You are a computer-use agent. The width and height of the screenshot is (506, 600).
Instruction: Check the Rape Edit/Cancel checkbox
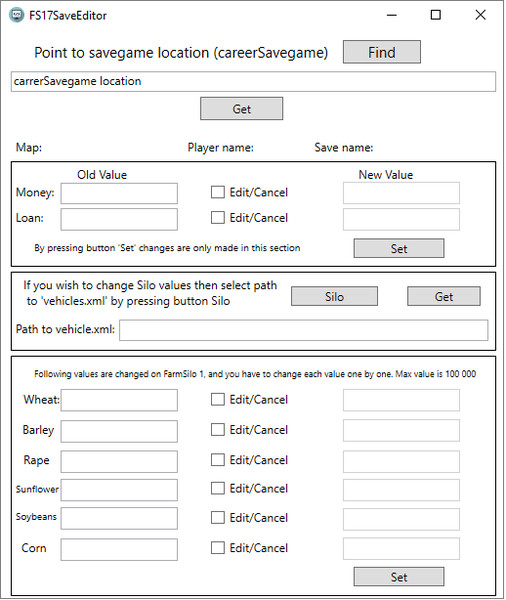click(218, 460)
